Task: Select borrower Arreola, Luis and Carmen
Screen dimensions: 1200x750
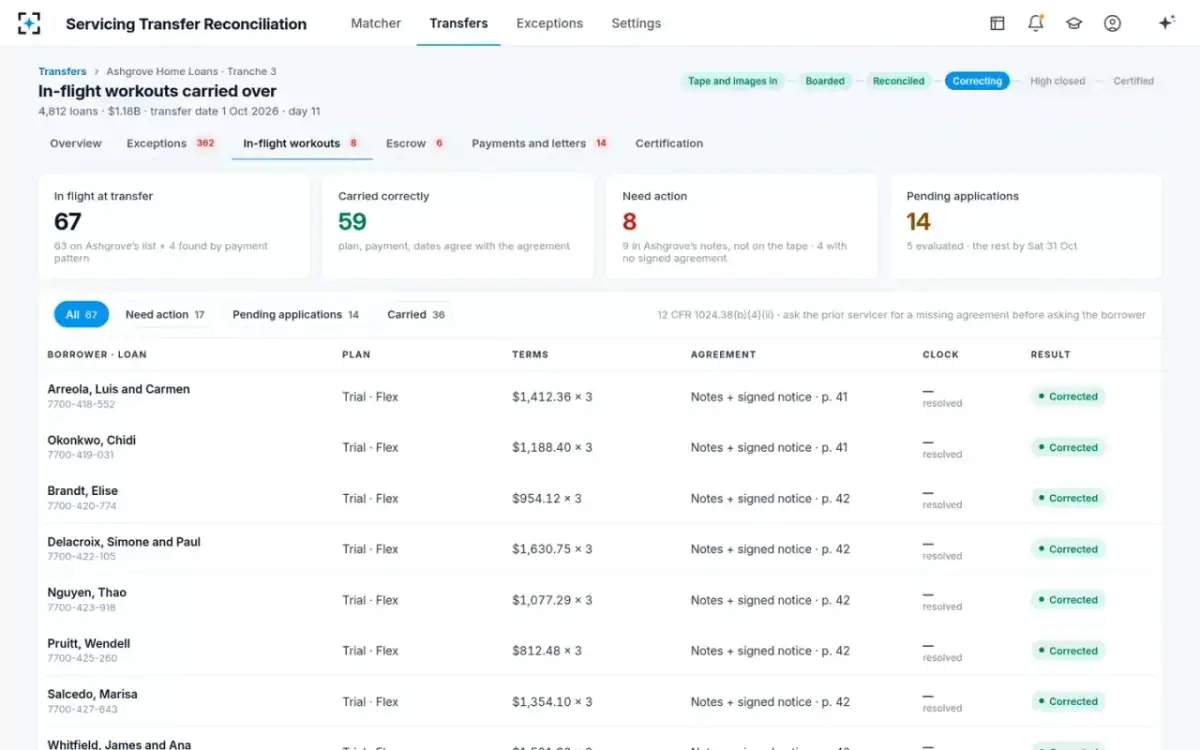Action: pos(118,389)
